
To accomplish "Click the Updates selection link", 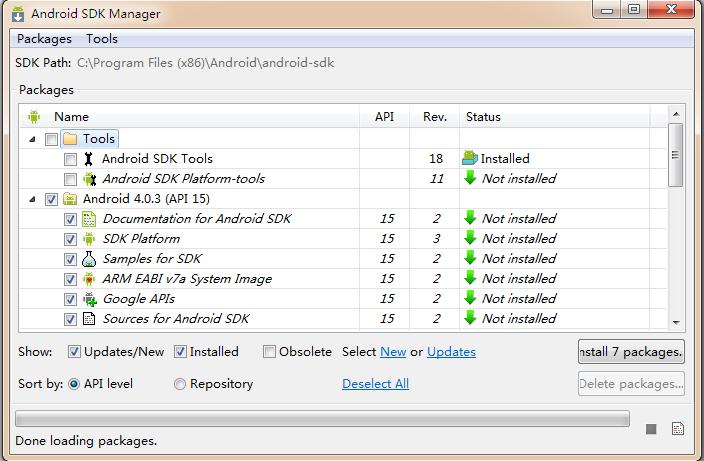I will pyautogui.click(x=451, y=352).
